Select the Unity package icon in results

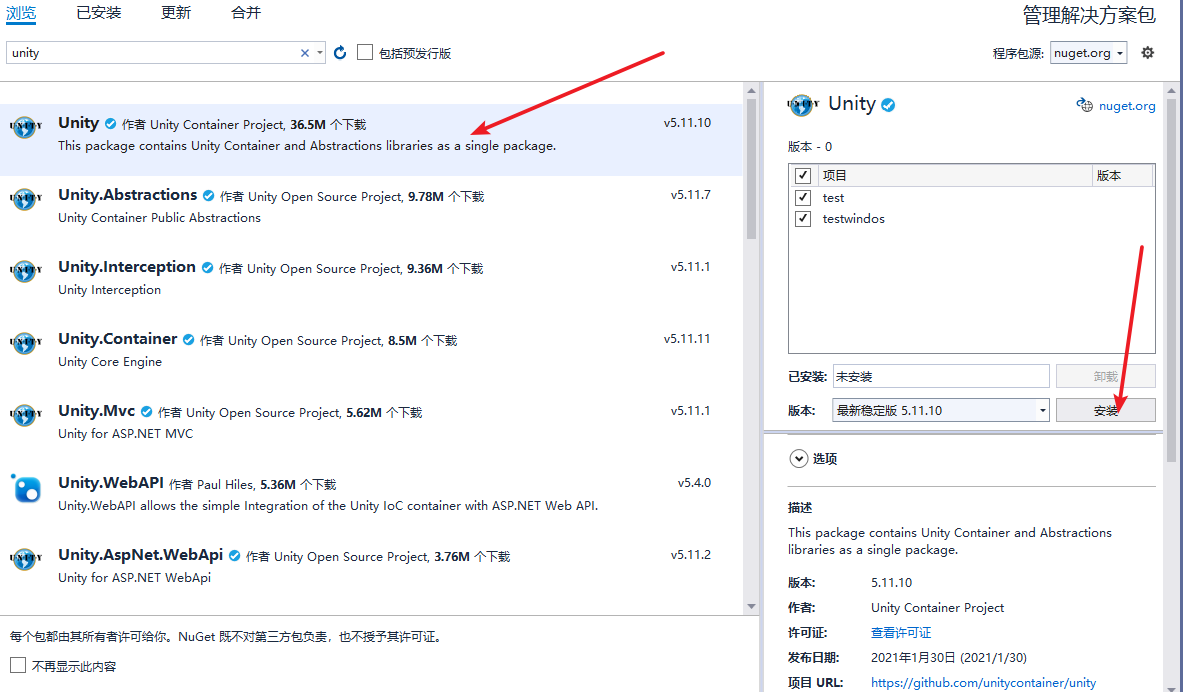[x=25, y=127]
